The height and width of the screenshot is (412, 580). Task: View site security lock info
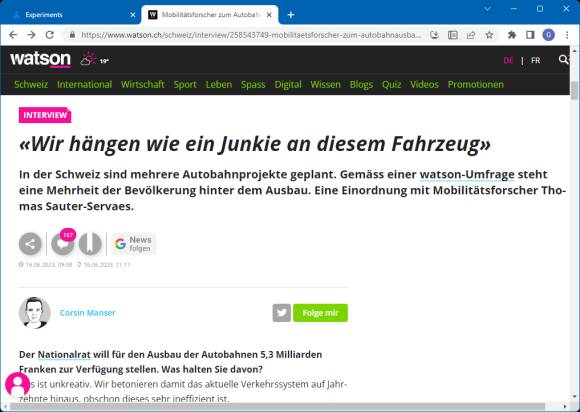click(x=72, y=35)
